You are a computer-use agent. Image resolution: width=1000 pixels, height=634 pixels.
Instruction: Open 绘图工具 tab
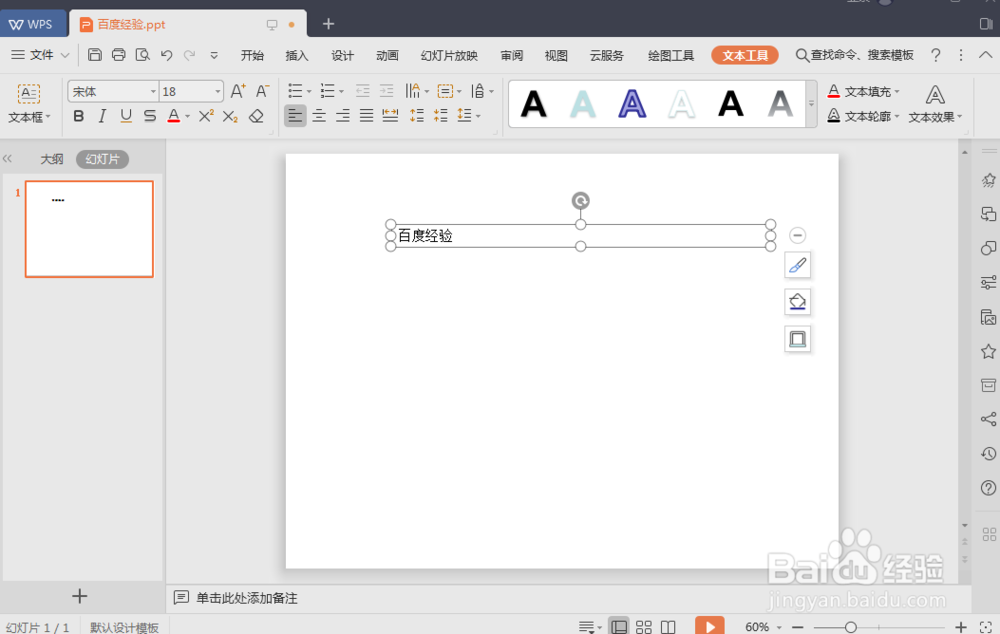click(671, 55)
